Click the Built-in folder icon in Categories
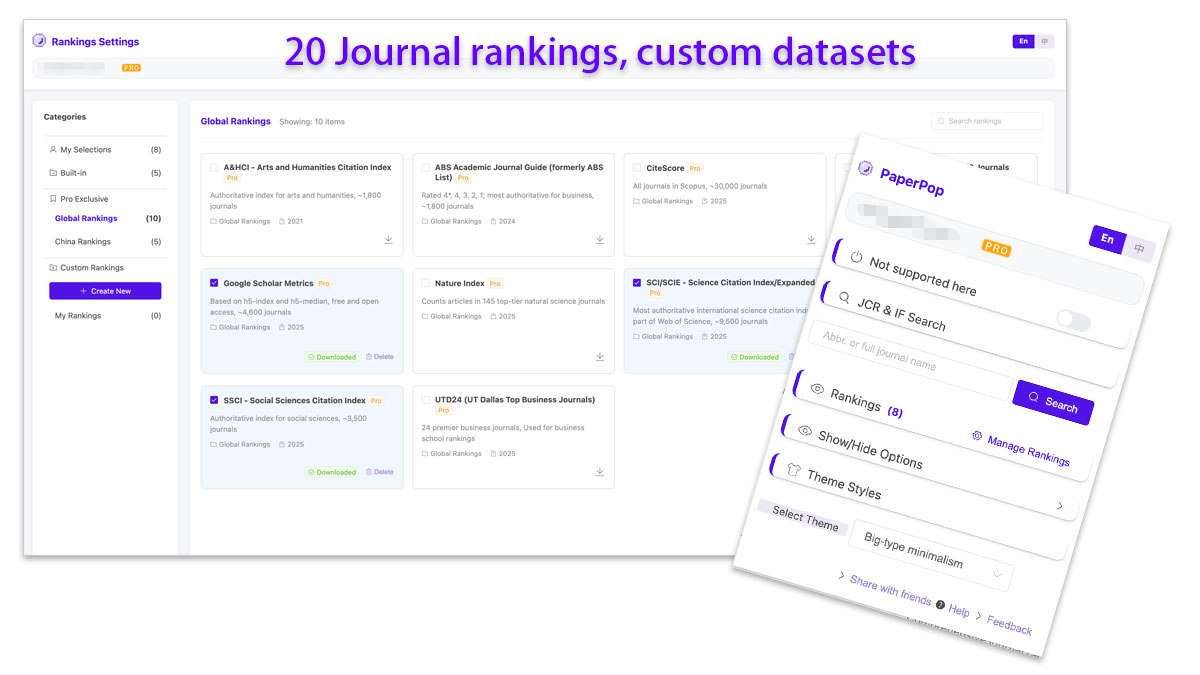1200x675 pixels. (x=53, y=171)
